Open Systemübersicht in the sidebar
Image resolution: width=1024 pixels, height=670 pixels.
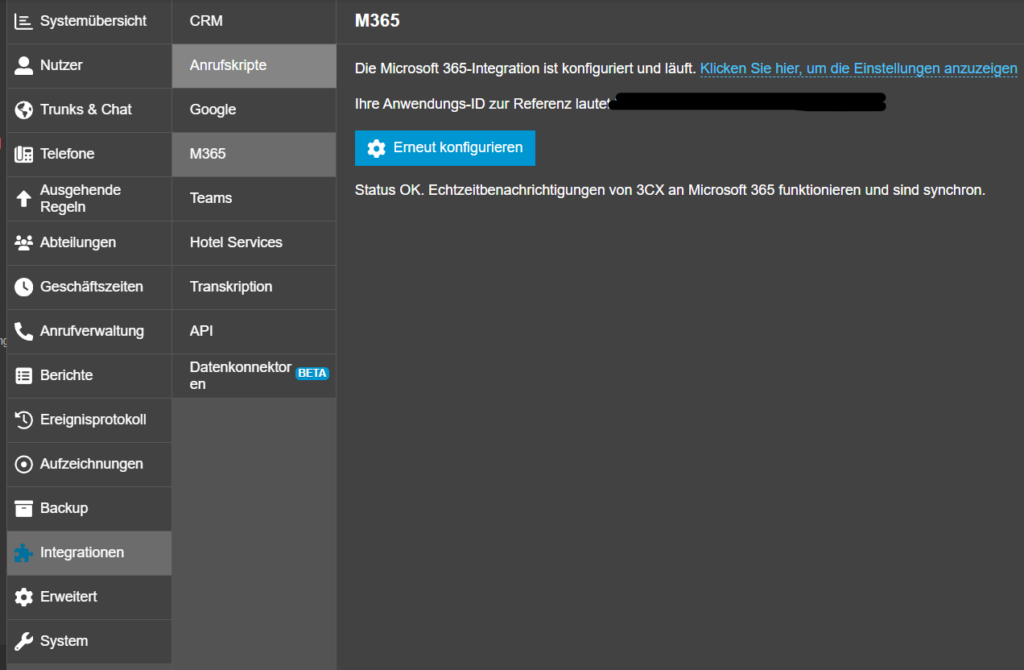click(89, 22)
